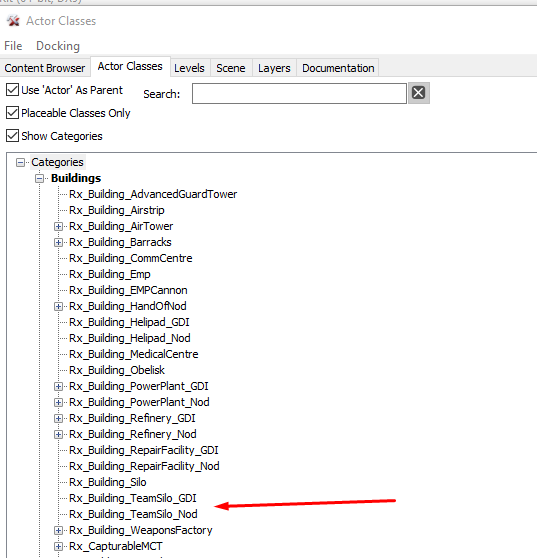The height and width of the screenshot is (558, 537).
Task: Select Rx_Building_AirTower class
Action: (x=121, y=226)
